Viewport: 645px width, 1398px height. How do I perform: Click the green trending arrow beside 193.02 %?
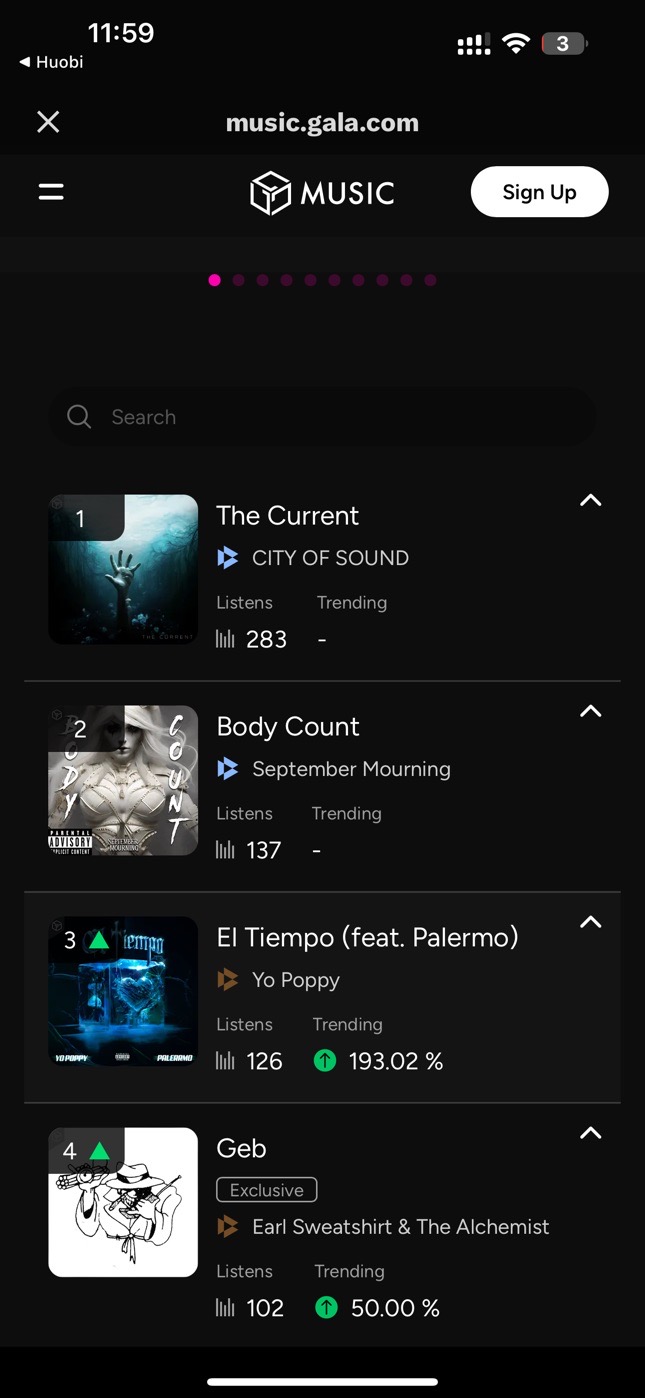[x=325, y=1061]
